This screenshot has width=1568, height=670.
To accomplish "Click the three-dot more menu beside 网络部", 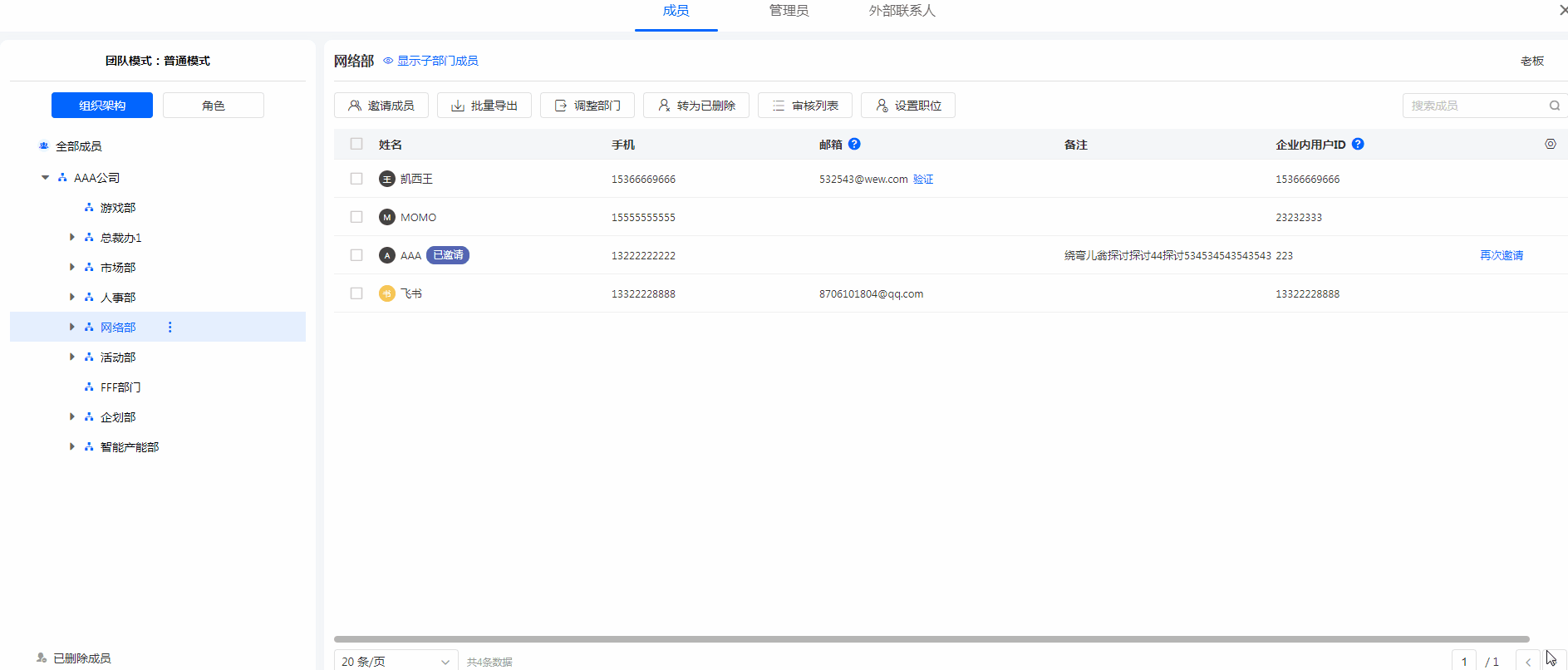I will click(x=170, y=327).
